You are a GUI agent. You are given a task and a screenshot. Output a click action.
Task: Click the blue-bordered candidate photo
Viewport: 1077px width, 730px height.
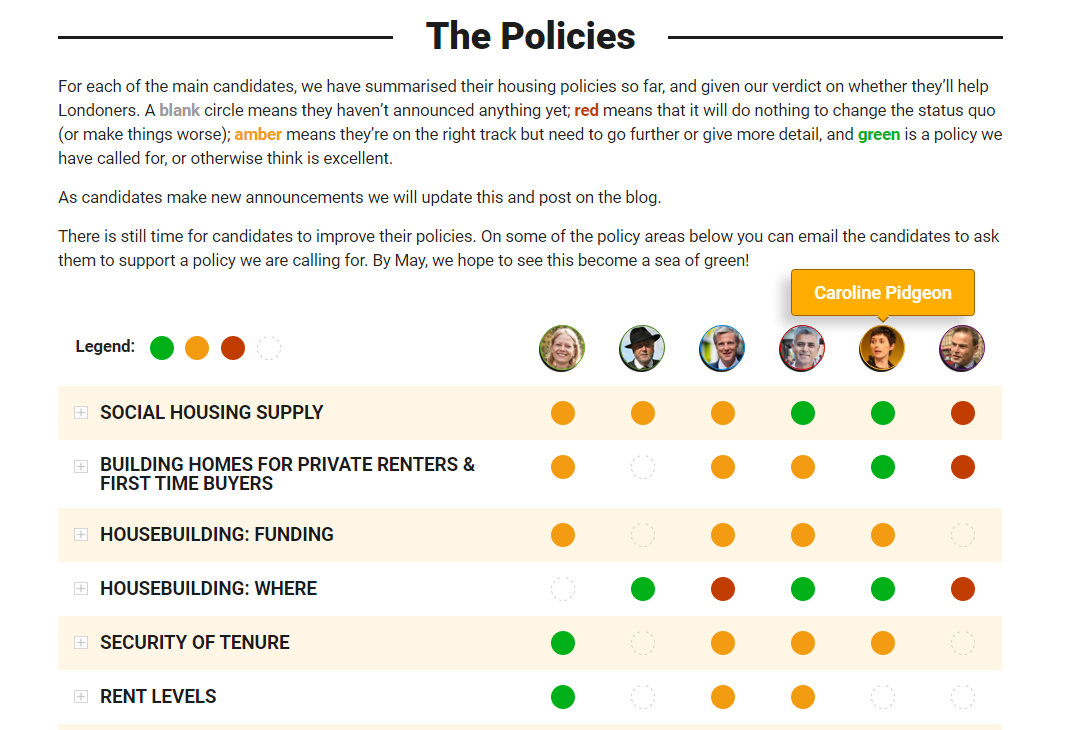(722, 348)
